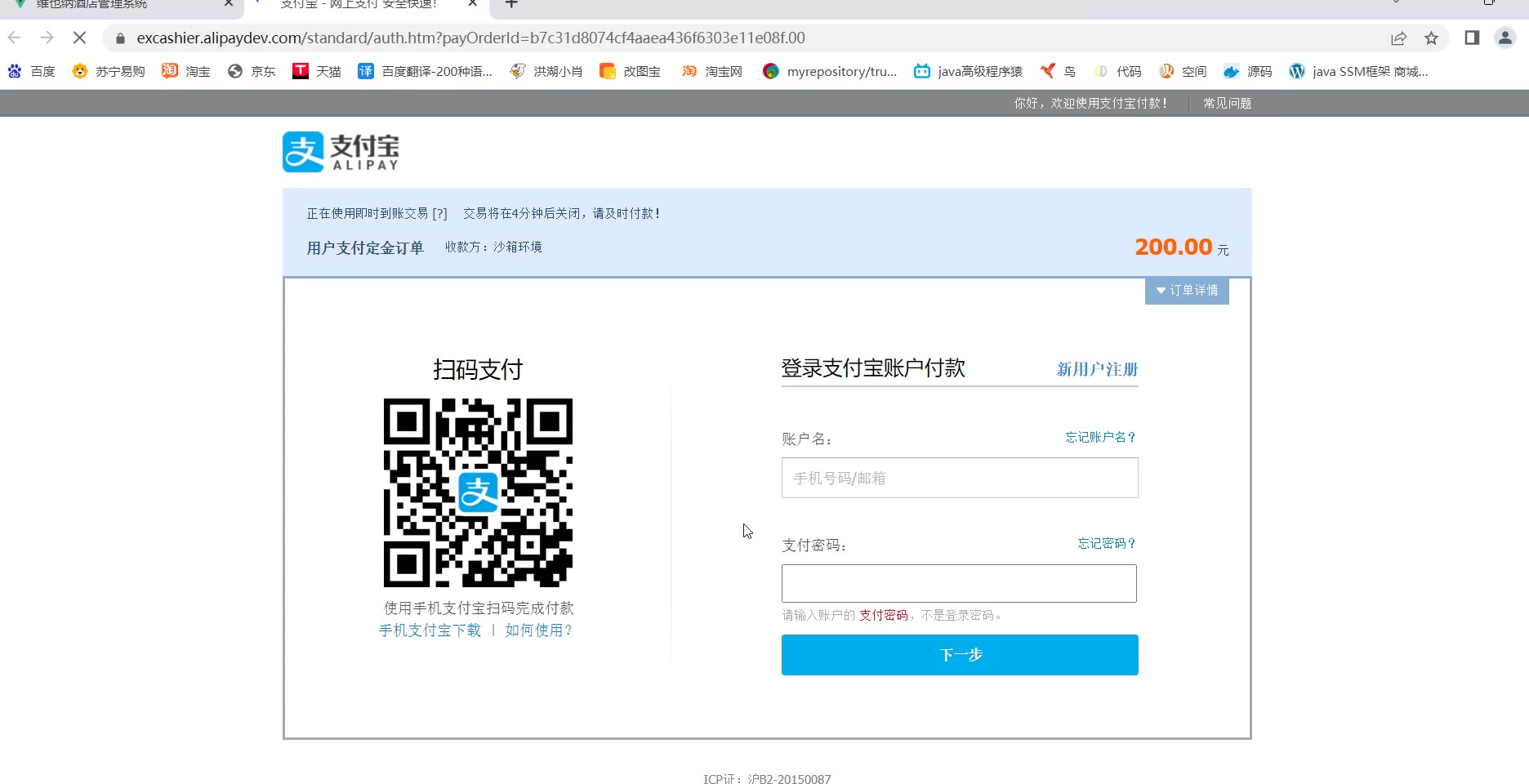Open the 百度翻译 bookmark

[x=425, y=72]
